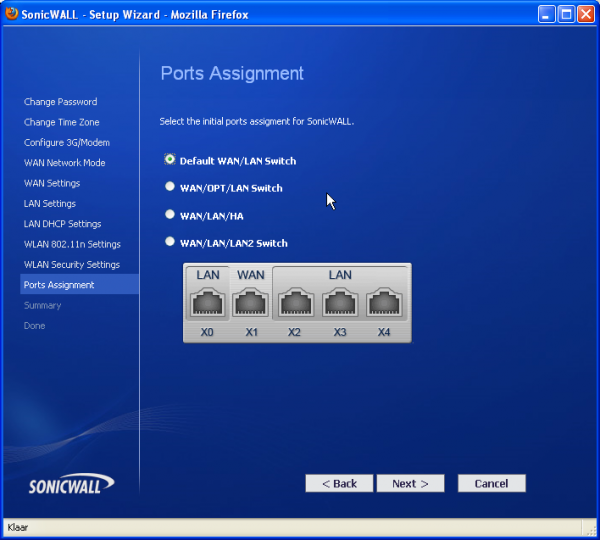Click the LAN label above port X0
This screenshot has width=600, height=540.
[x=208, y=275]
